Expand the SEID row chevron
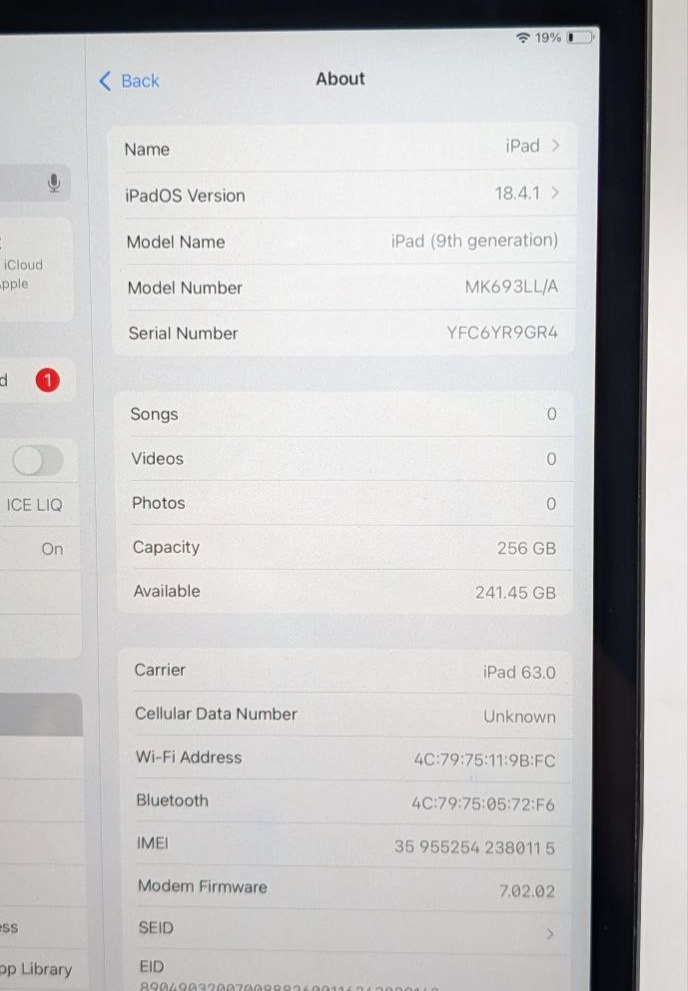Viewport: 688px width, 991px height. click(550, 933)
